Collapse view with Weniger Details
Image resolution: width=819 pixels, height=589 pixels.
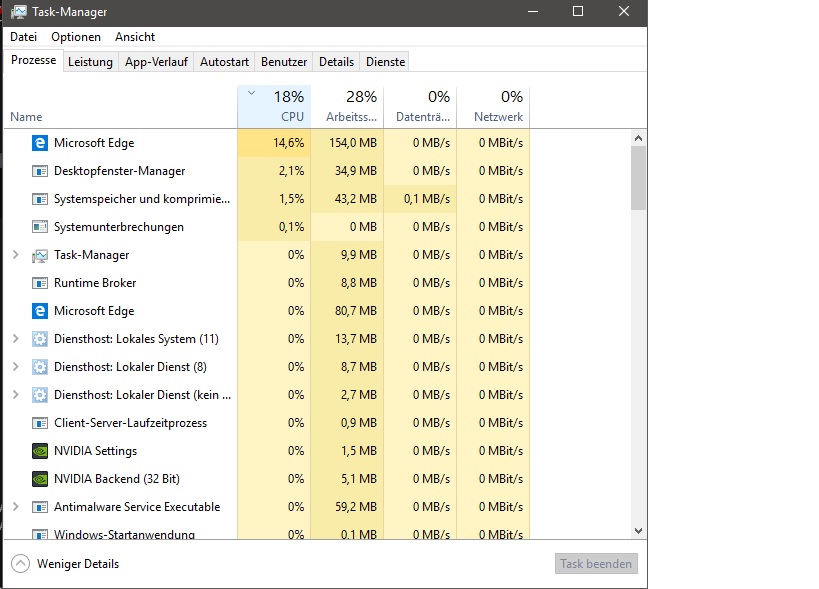coord(66,564)
